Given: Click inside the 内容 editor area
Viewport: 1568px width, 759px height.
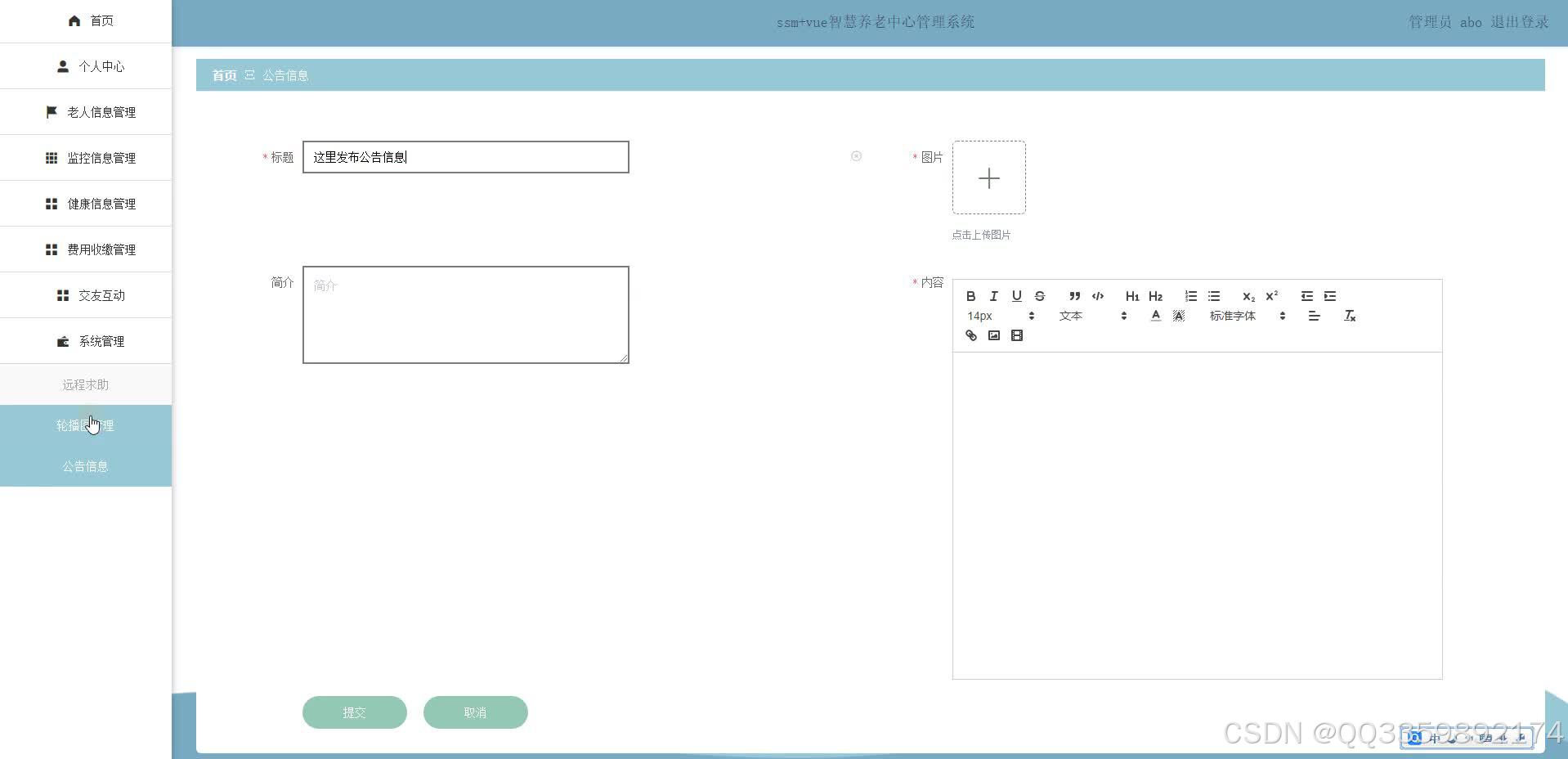Looking at the screenshot, I should [1197, 515].
